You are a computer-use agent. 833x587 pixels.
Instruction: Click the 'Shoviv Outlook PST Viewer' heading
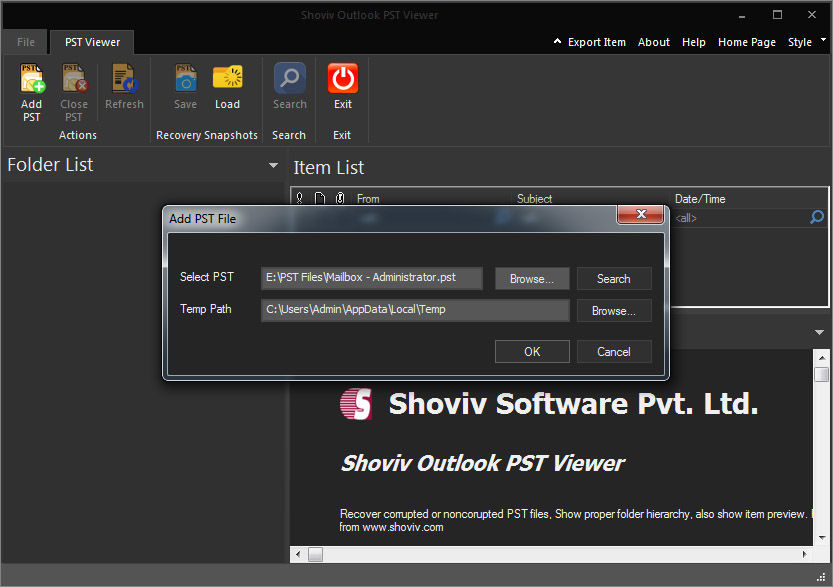coord(482,463)
